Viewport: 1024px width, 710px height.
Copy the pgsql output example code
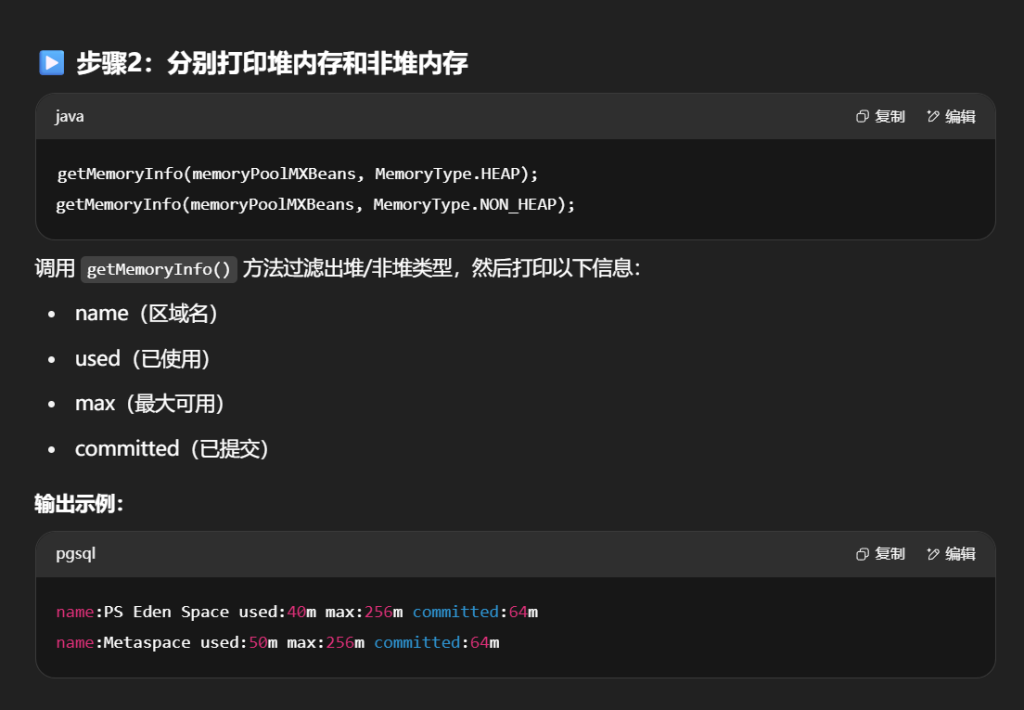click(x=881, y=554)
